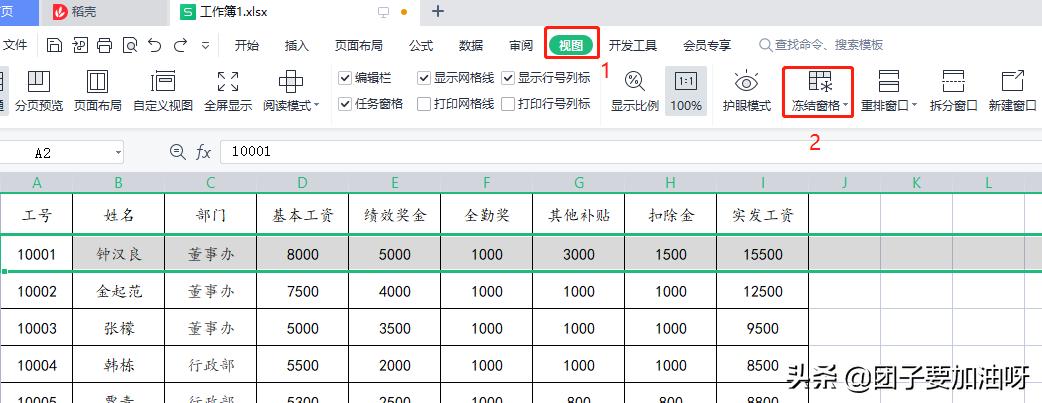Click cell with name 钟汉良

pos(119,254)
